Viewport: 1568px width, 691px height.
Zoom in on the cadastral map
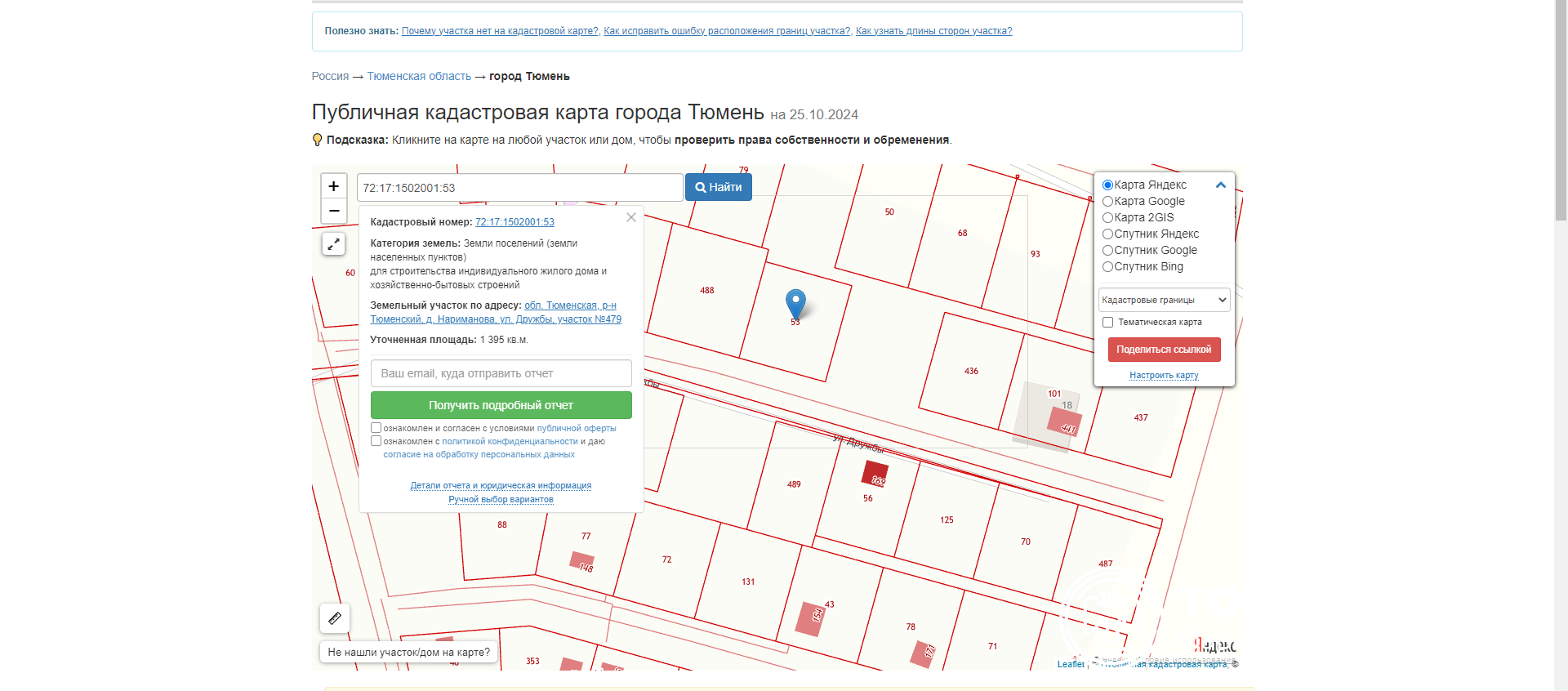(333, 186)
